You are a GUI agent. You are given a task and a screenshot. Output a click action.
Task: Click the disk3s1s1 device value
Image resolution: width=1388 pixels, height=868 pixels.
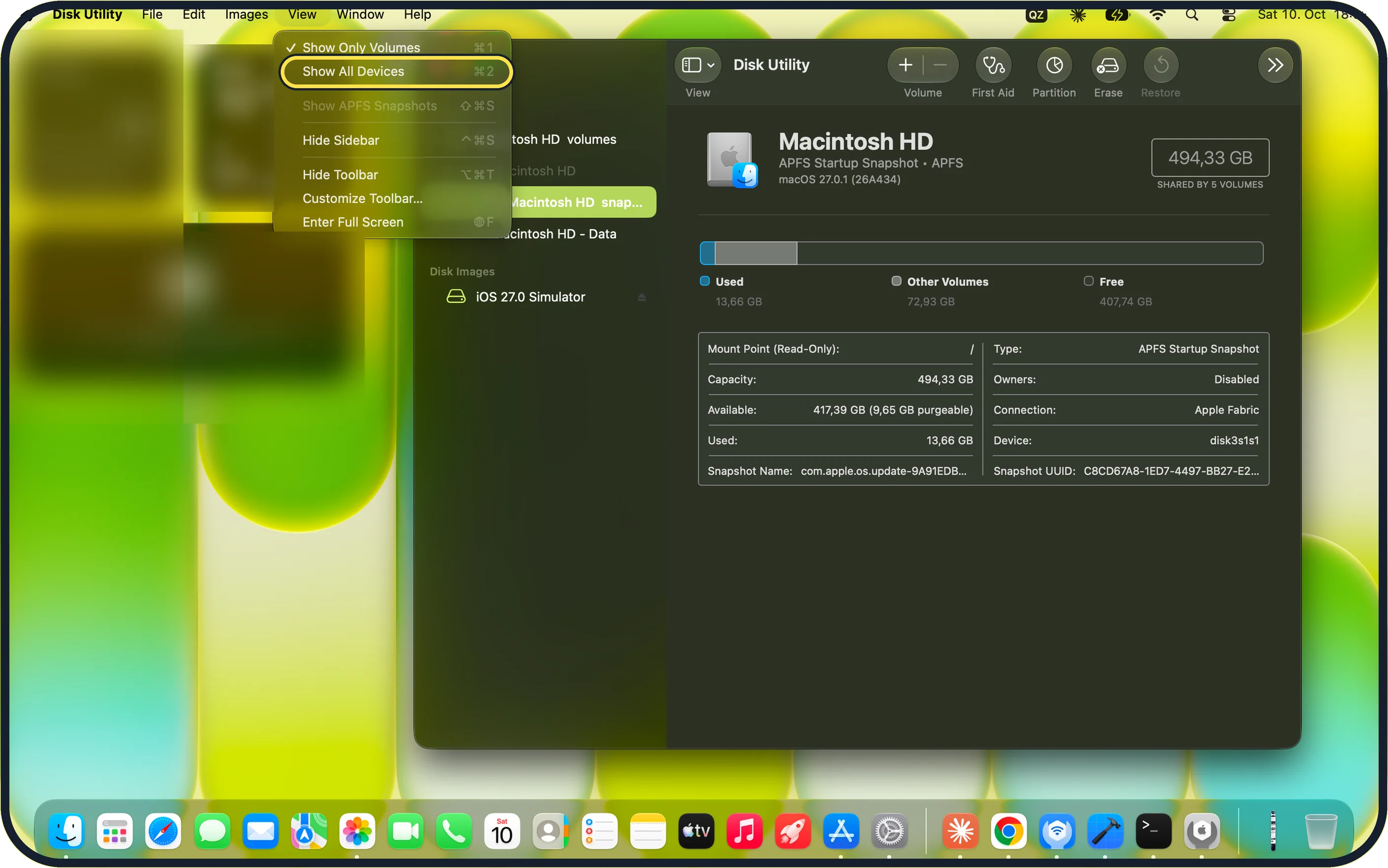click(x=1234, y=441)
